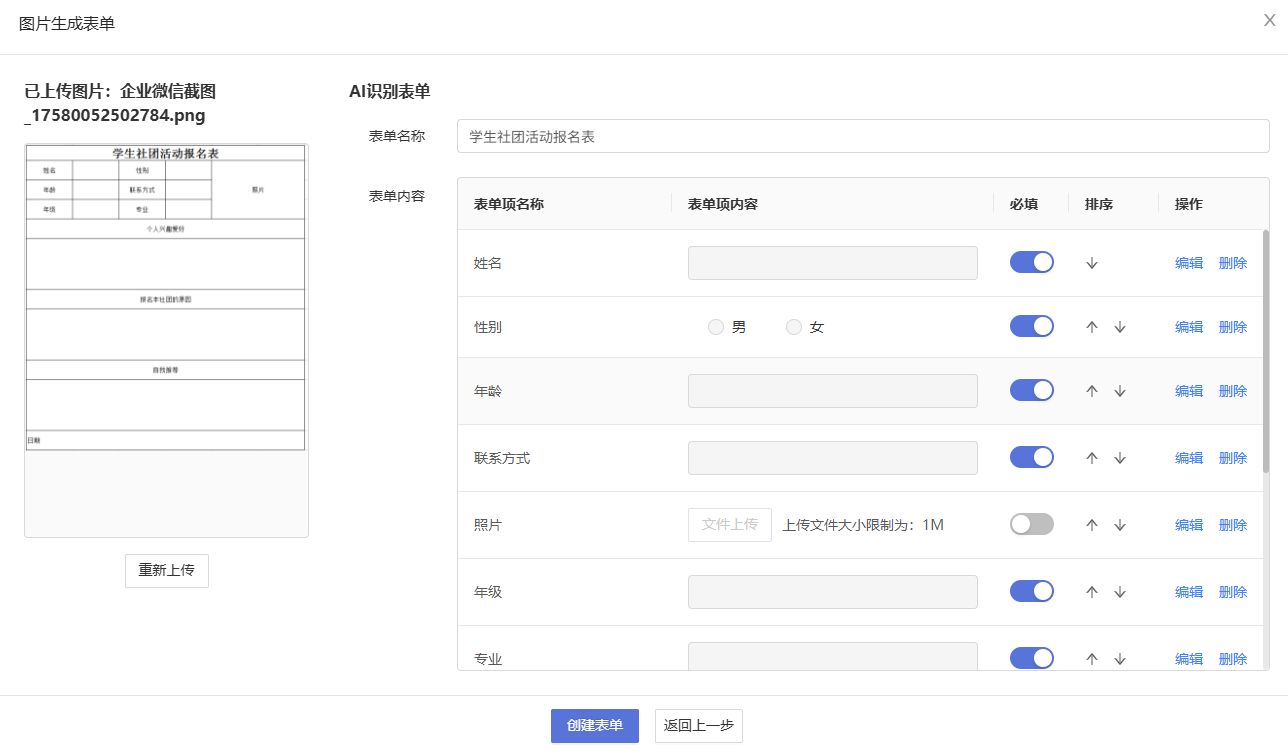
Task: Move 年级 row up with arrow
Action: coord(1092,592)
